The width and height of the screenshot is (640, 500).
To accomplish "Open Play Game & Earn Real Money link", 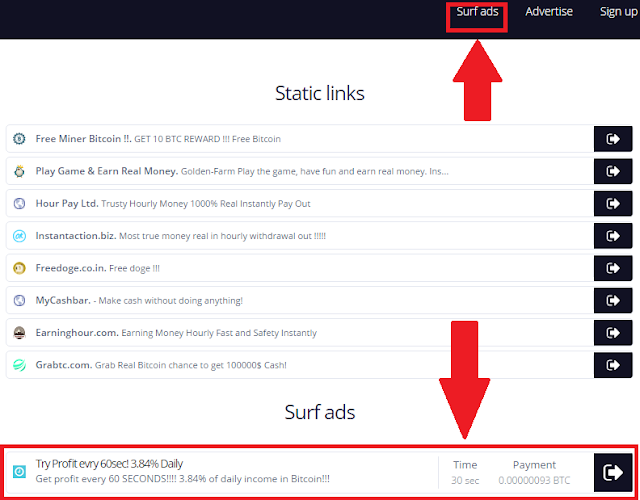I will pyautogui.click(x=107, y=171).
